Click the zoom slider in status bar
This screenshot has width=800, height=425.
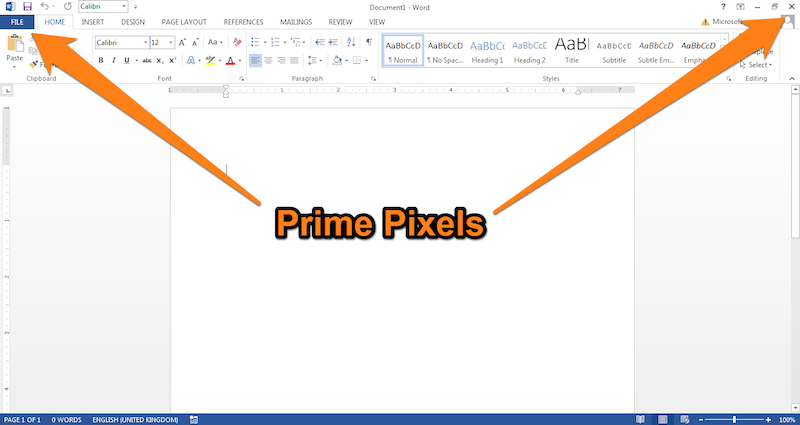(735, 419)
